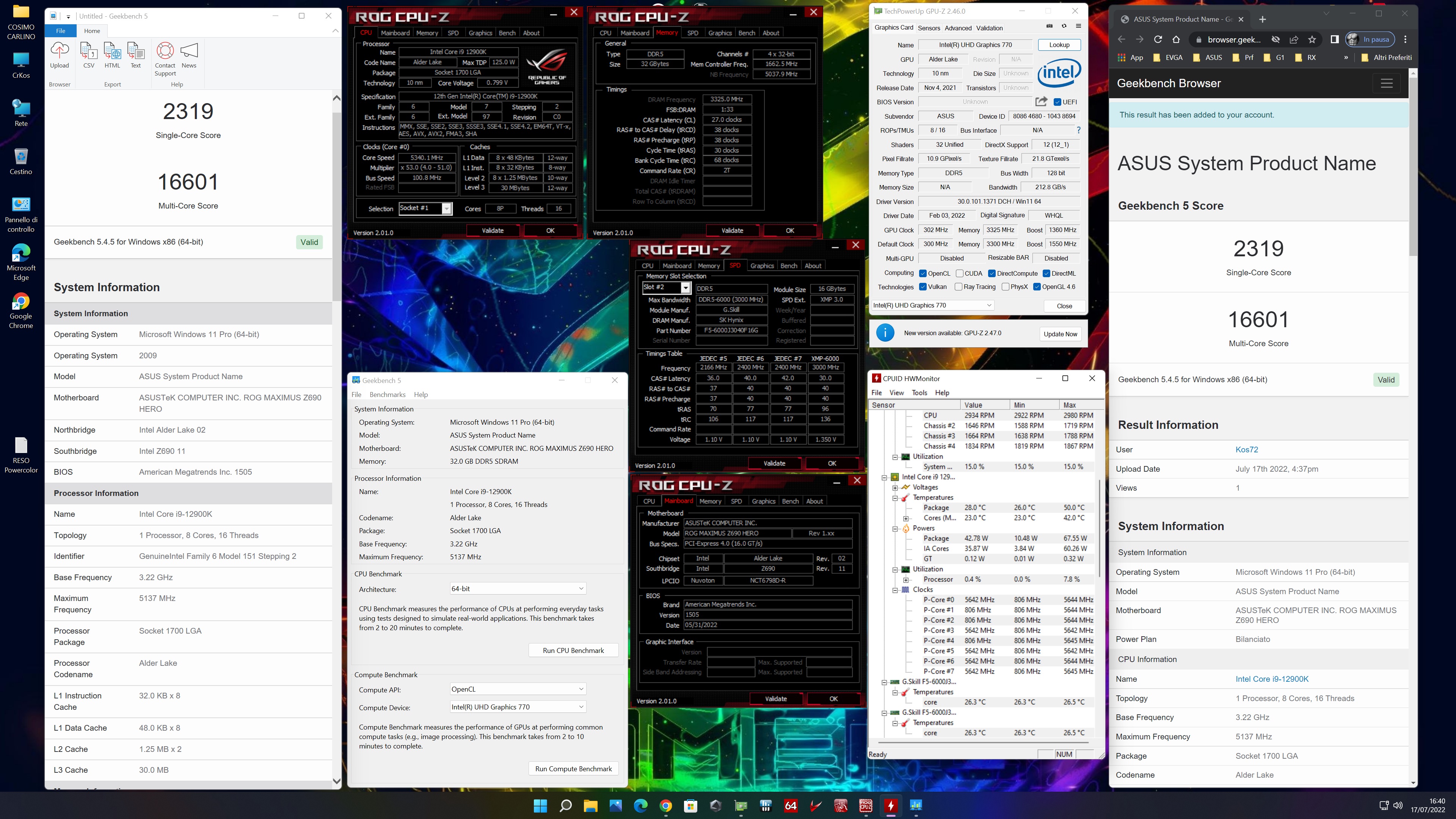The width and height of the screenshot is (1456, 819).
Task: Export results as CSV in Geekbench ribbon
Action: [89, 55]
